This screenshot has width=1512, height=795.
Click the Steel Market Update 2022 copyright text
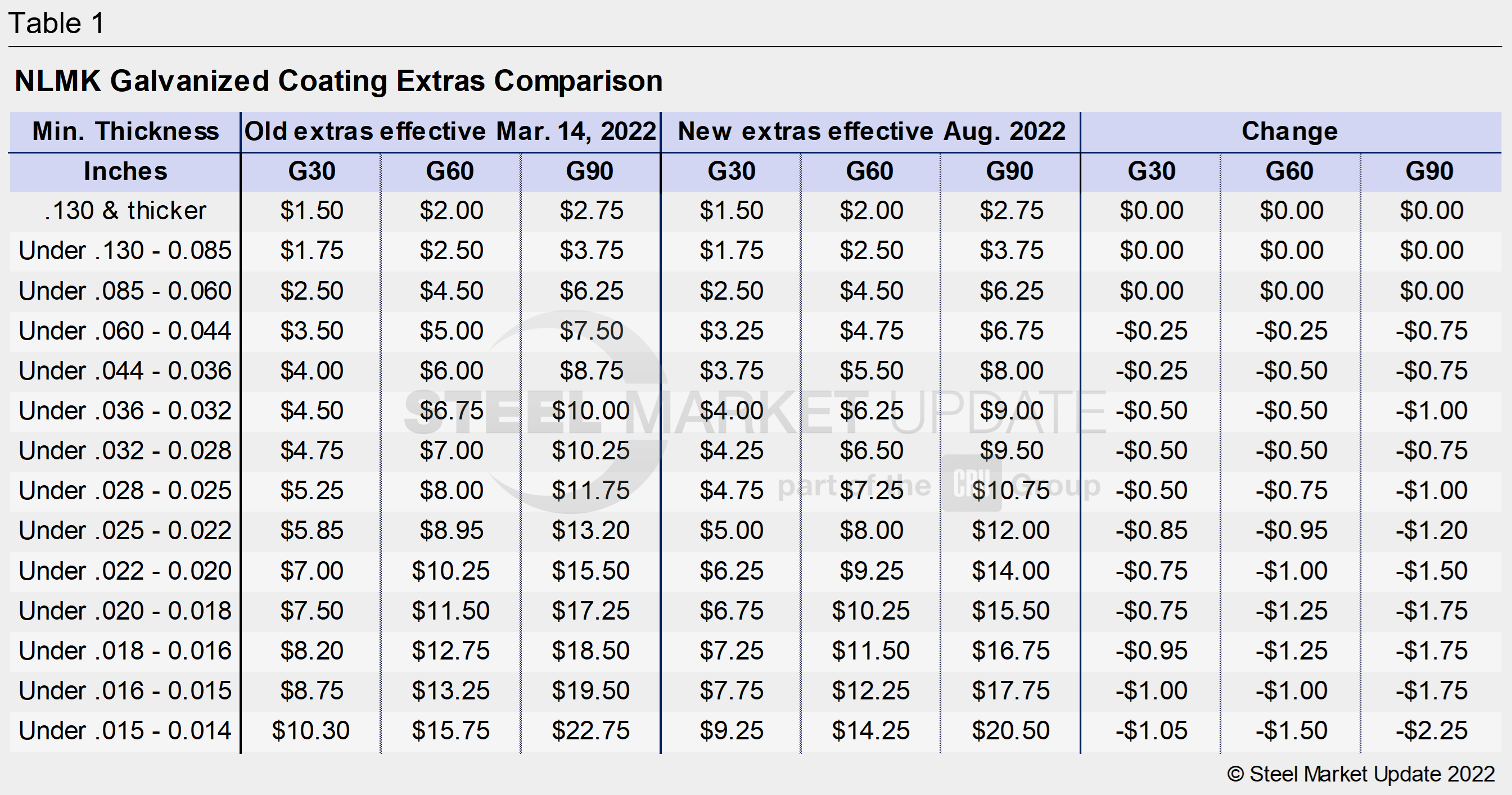click(x=1361, y=774)
